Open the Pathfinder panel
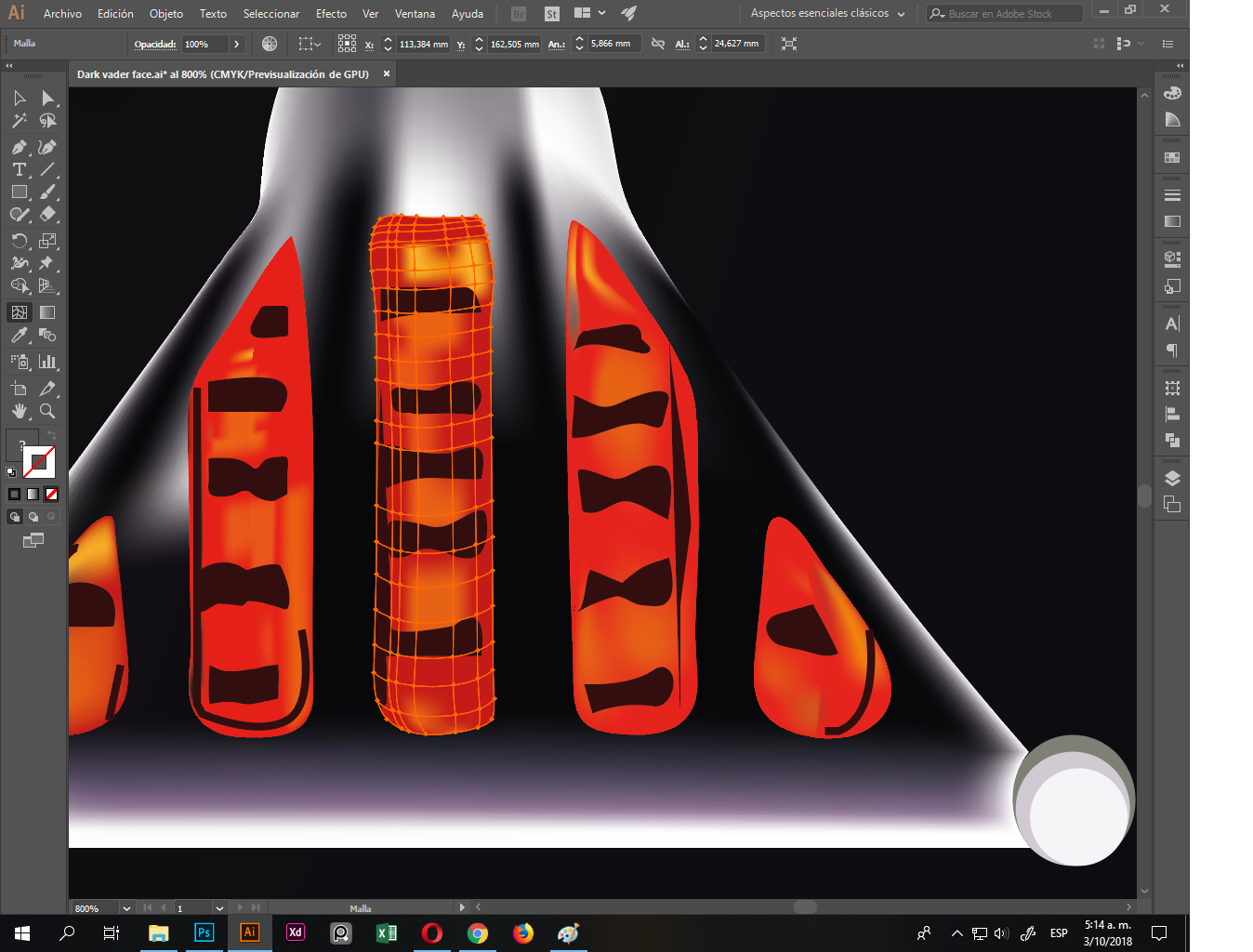Image resolution: width=1253 pixels, height=952 pixels. [1172, 440]
